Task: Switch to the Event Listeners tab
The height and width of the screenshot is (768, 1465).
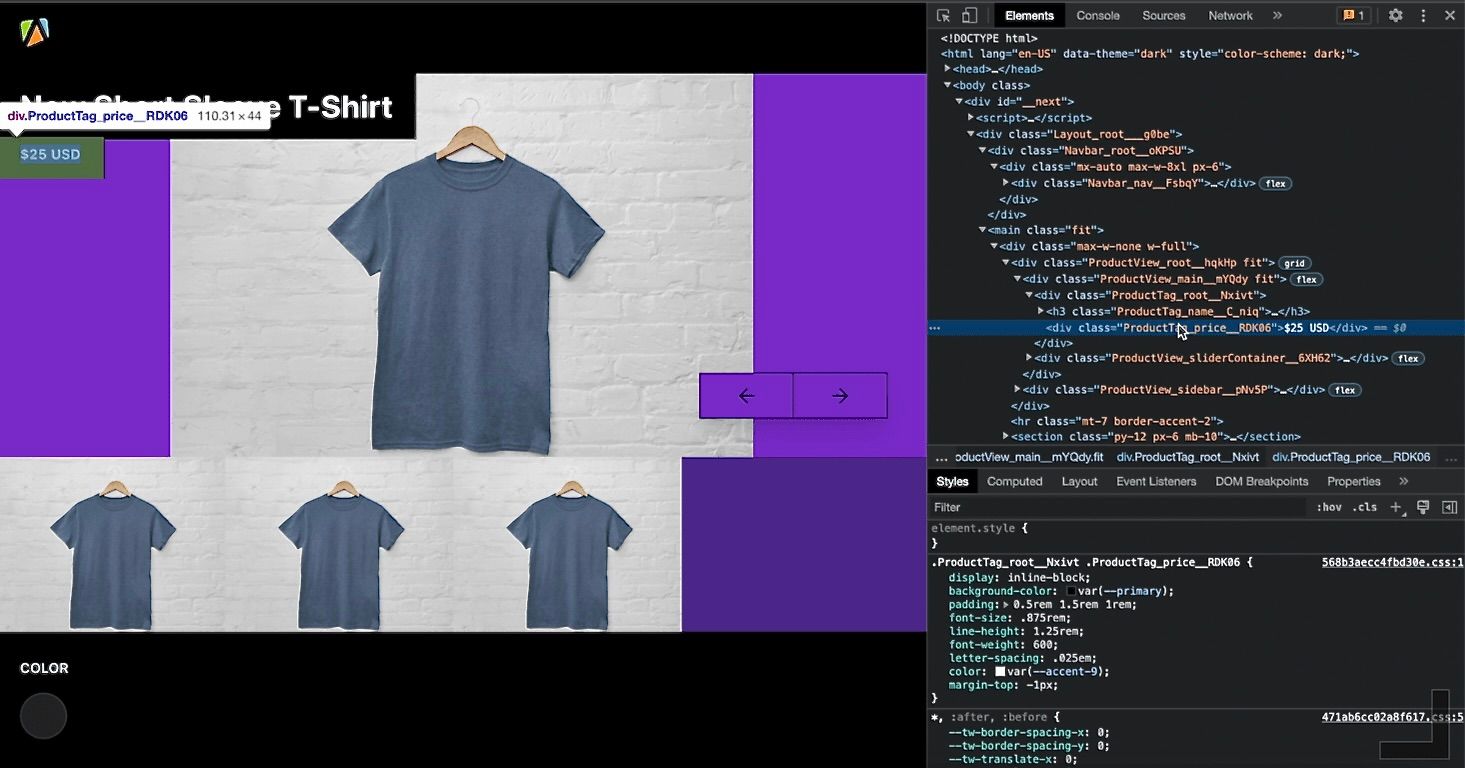Action: click(1155, 481)
